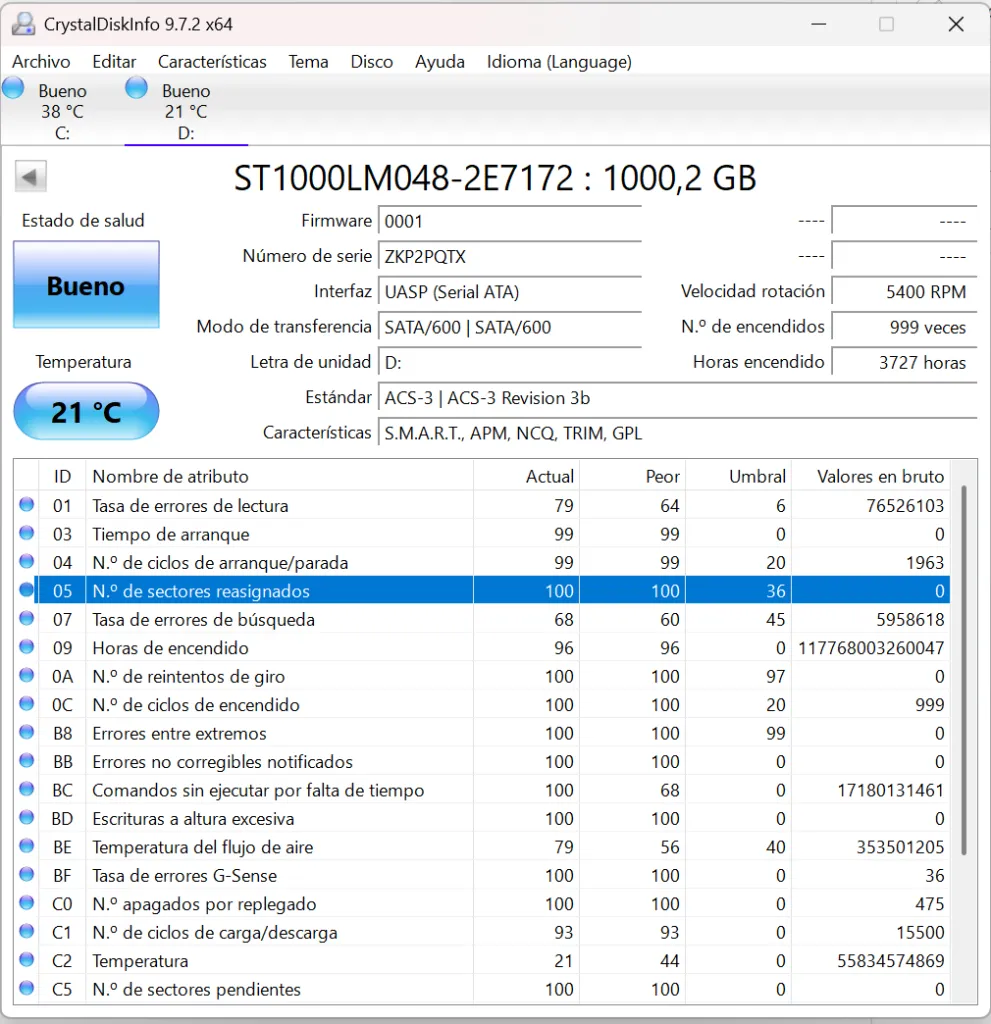Click the Letra de unidad field D:
991x1024 pixels.
pyautogui.click(x=510, y=362)
